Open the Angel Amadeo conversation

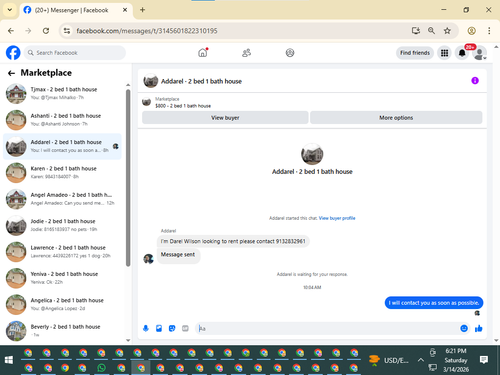pos(62,199)
